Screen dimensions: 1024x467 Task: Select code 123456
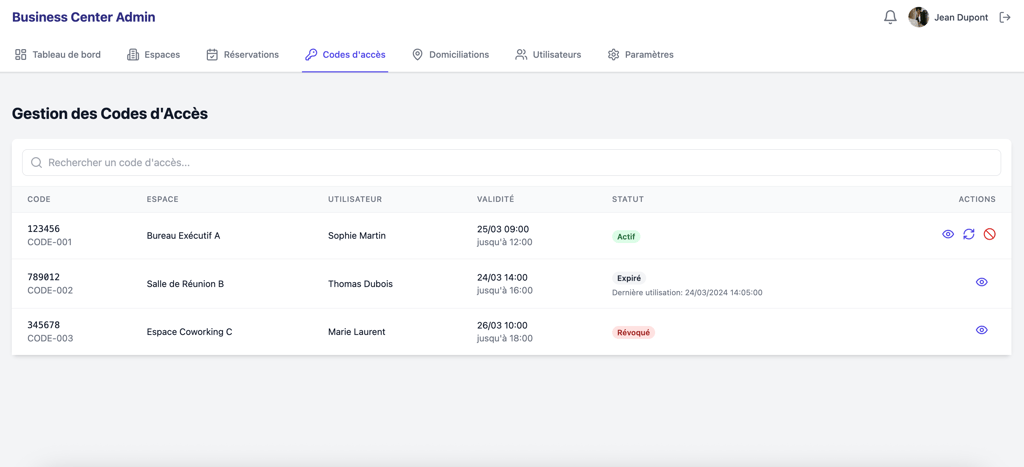coord(44,229)
